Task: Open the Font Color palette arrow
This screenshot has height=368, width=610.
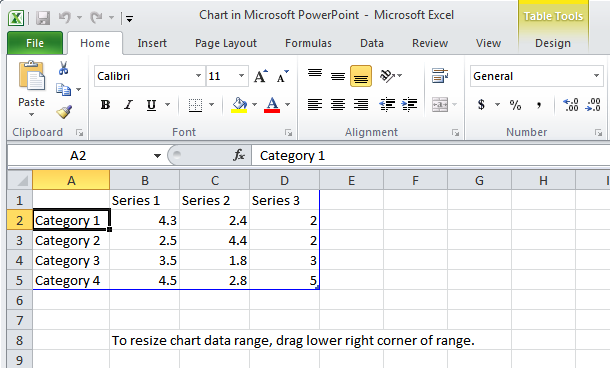Action: click(x=287, y=105)
